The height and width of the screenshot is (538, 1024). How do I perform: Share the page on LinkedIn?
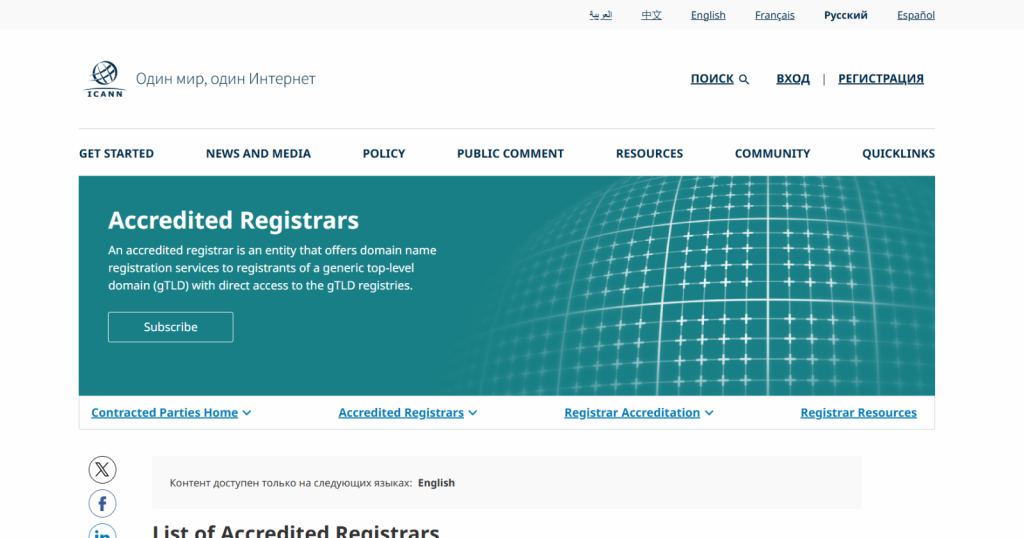click(x=103, y=531)
